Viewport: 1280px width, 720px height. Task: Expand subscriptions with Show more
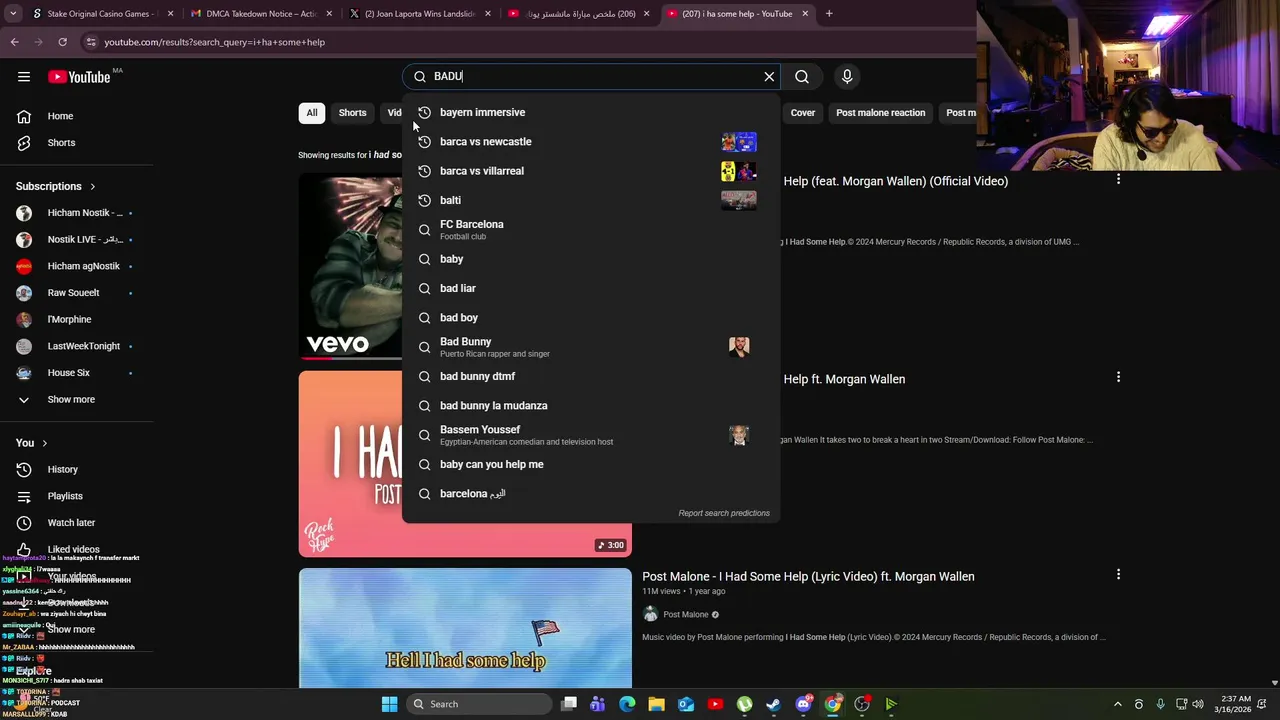pyautogui.click(x=76, y=399)
